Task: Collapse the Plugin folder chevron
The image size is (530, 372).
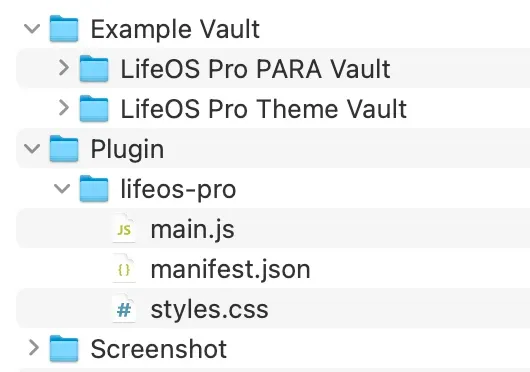Action: tap(32, 149)
